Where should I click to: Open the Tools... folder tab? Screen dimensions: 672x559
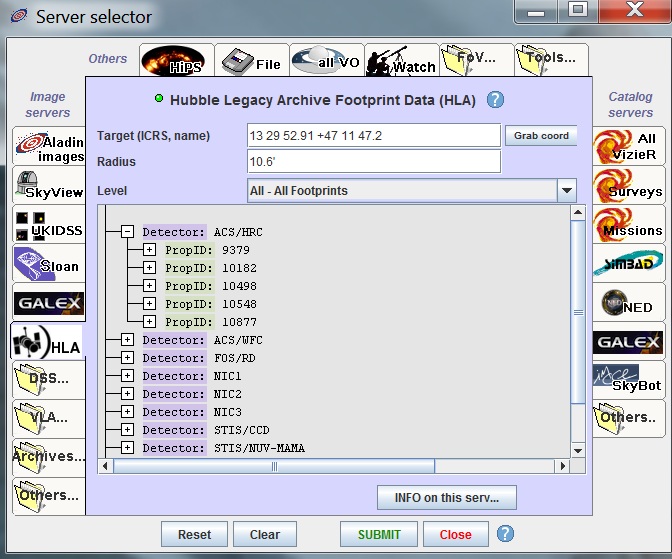click(552, 60)
